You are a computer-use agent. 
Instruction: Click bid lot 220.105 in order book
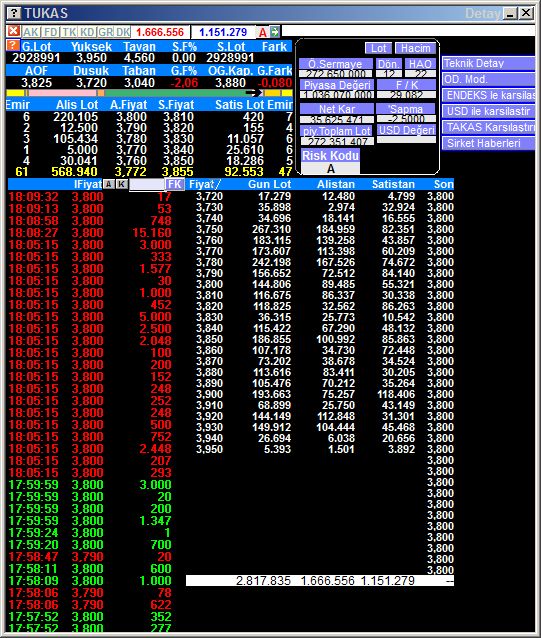click(x=75, y=117)
